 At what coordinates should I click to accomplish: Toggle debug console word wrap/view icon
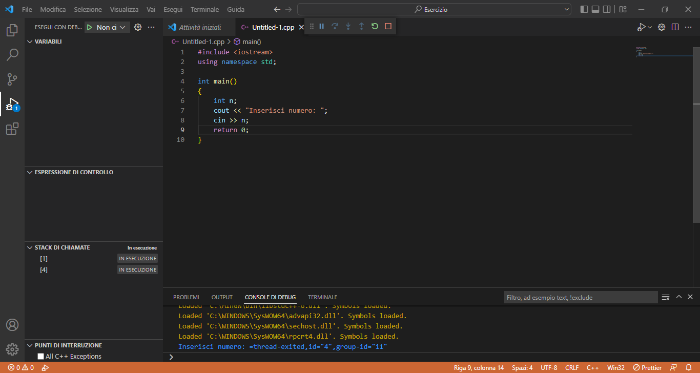(x=665, y=297)
